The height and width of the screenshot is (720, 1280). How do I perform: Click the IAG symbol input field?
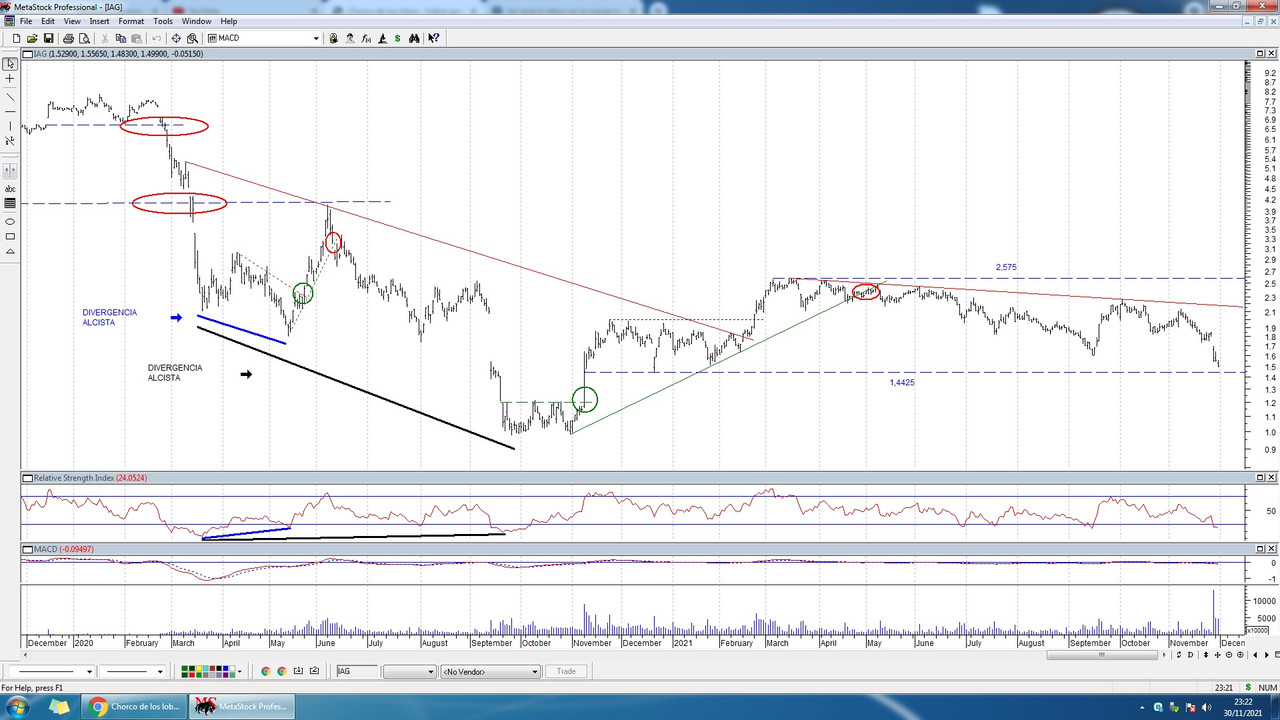(x=357, y=671)
